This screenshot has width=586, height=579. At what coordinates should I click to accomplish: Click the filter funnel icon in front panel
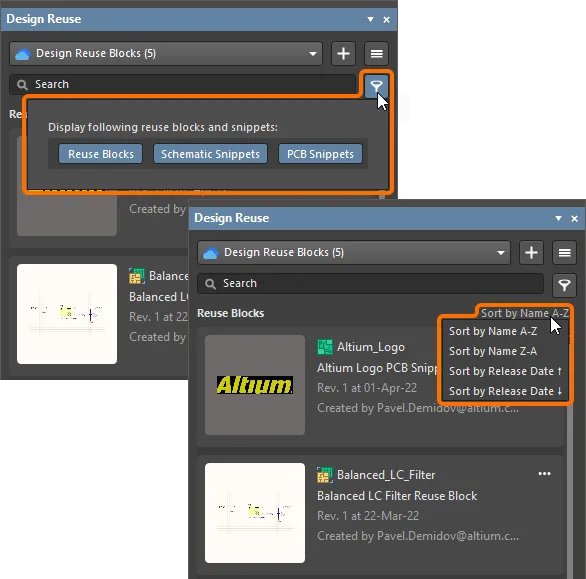[564, 285]
